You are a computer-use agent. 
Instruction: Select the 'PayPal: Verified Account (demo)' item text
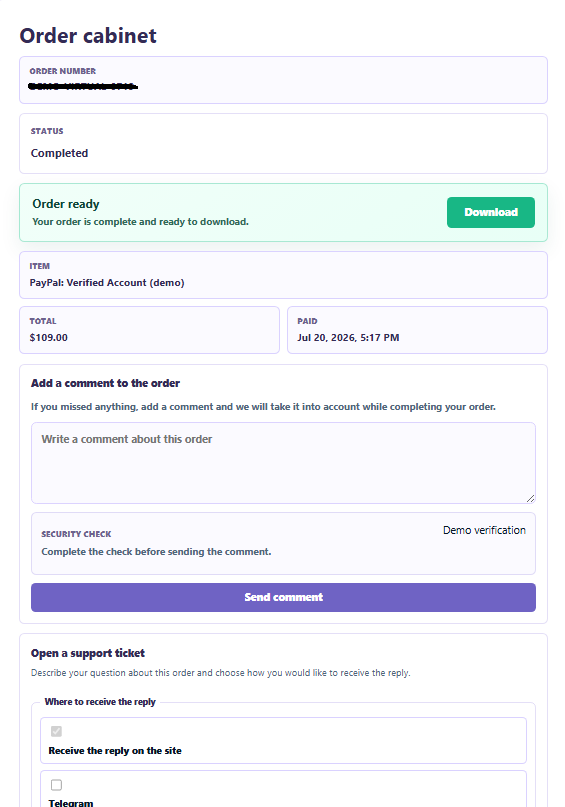pos(107,283)
